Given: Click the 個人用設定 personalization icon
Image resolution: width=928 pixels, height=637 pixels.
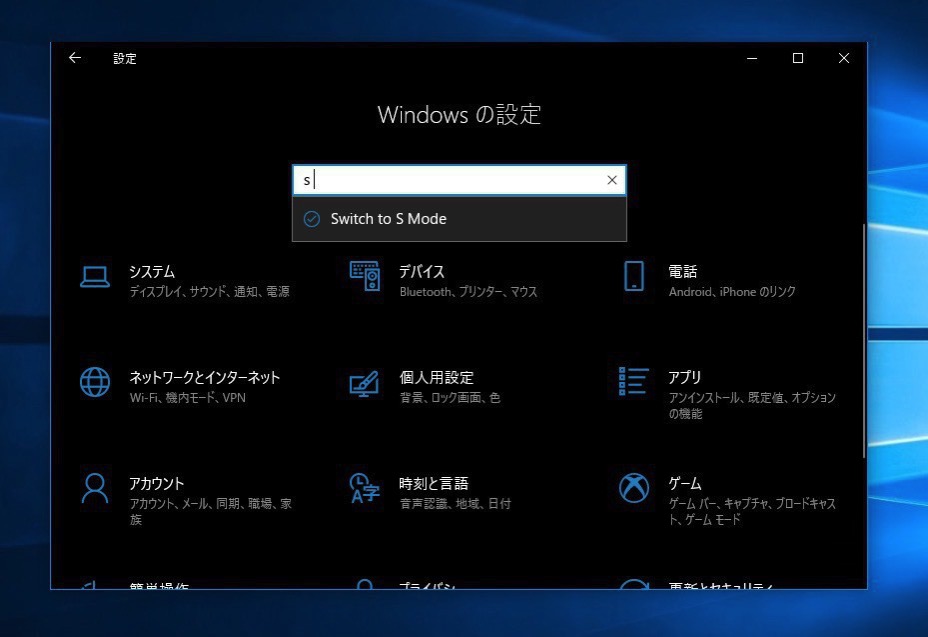Looking at the screenshot, I should coord(365,384).
